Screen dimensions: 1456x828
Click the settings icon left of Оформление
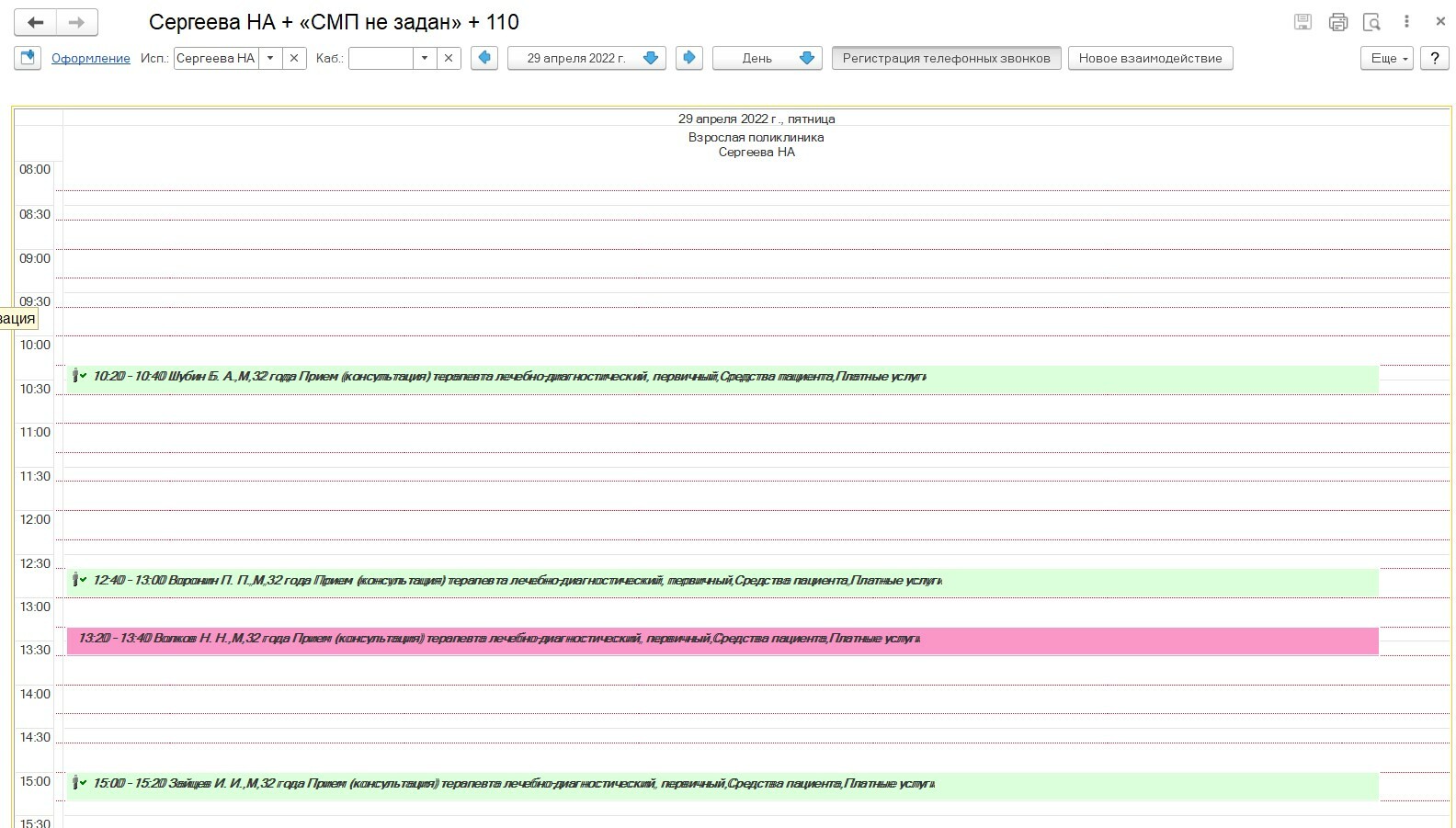pyautogui.click(x=28, y=58)
